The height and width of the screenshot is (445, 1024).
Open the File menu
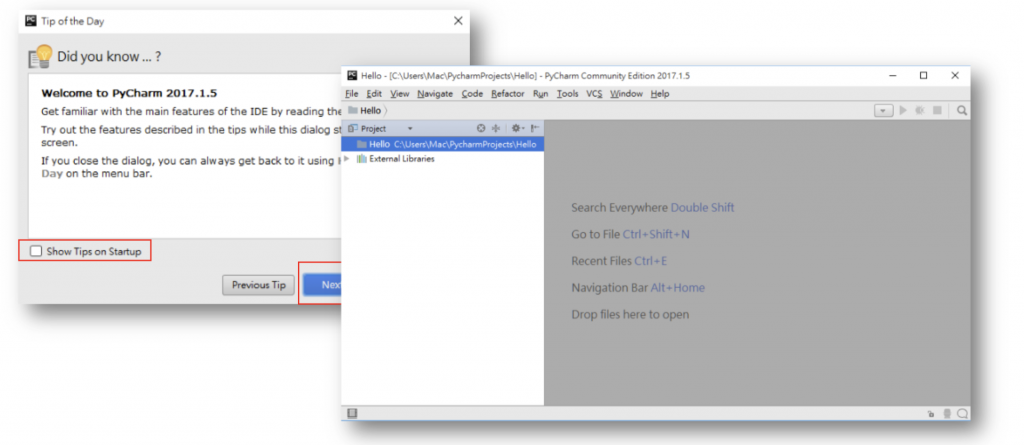[x=352, y=93]
